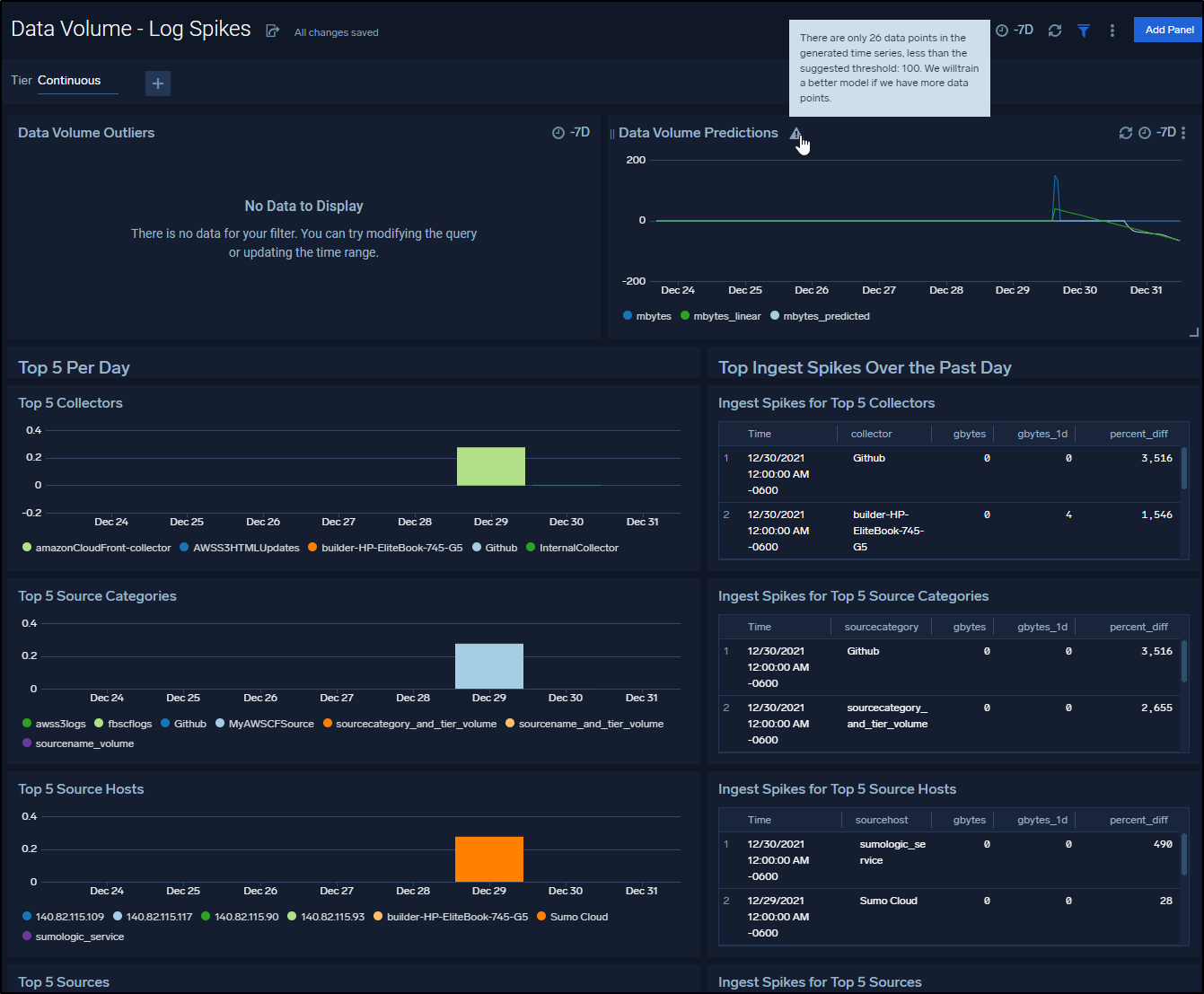
Task: Click the share dashboard icon beside title
Action: coord(272,31)
